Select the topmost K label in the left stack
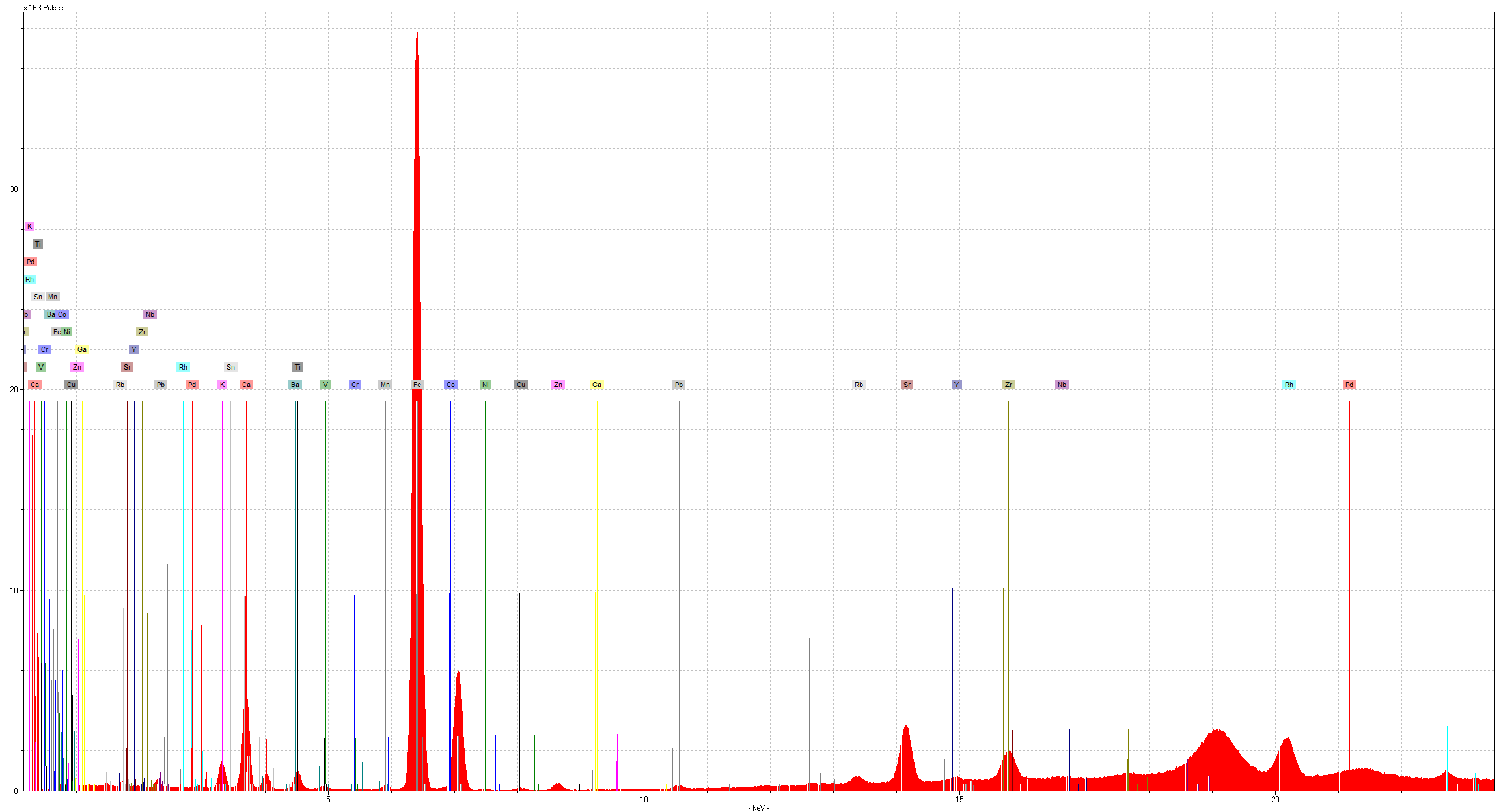Image resolution: width=1501 pixels, height=812 pixels. click(x=29, y=226)
